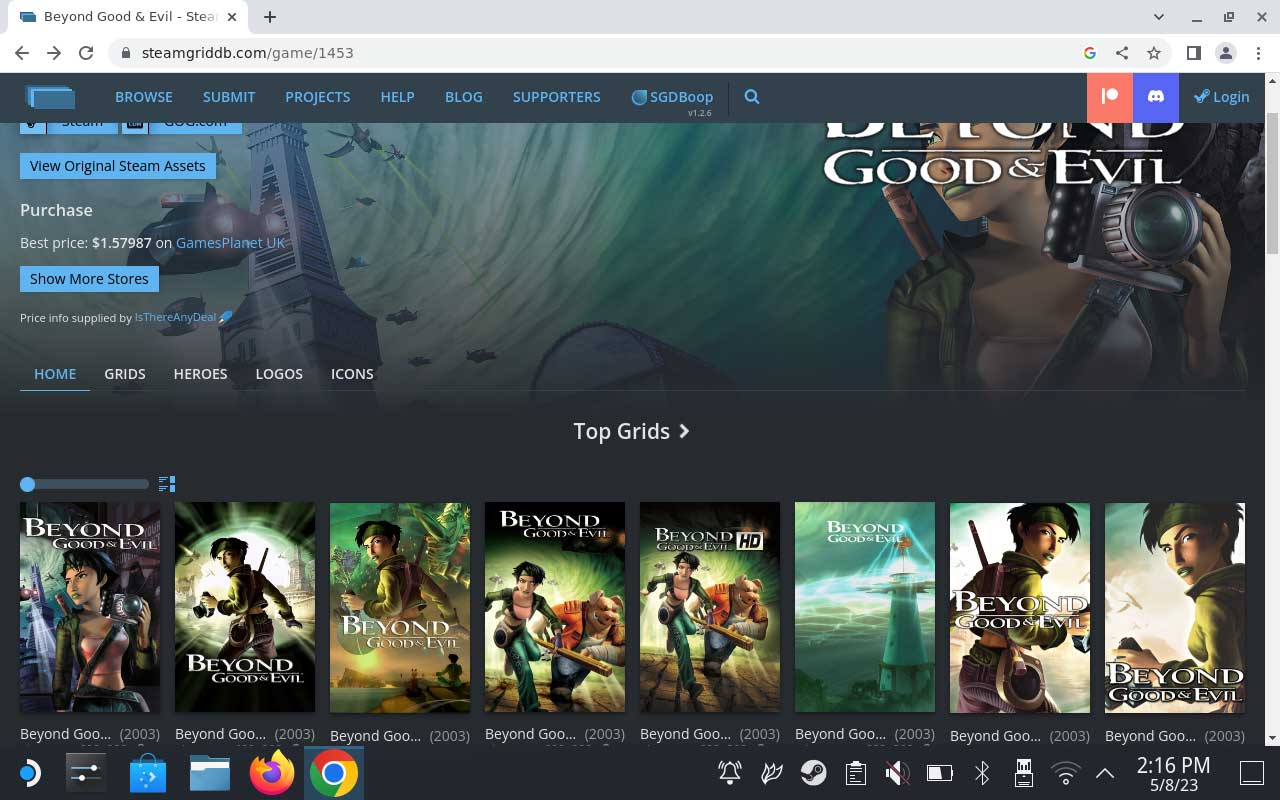Click the show desktop button in taskbar
Image resolution: width=1280 pixels, height=800 pixels.
click(x=1252, y=773)
